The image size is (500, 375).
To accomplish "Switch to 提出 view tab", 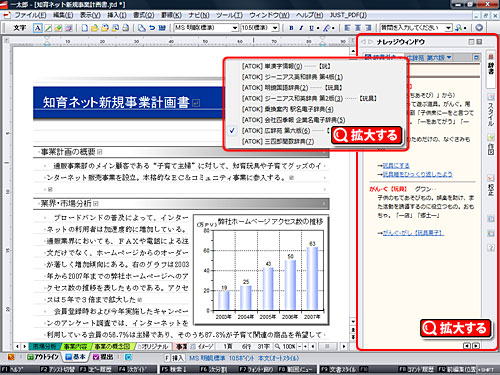I will [103, 357].
